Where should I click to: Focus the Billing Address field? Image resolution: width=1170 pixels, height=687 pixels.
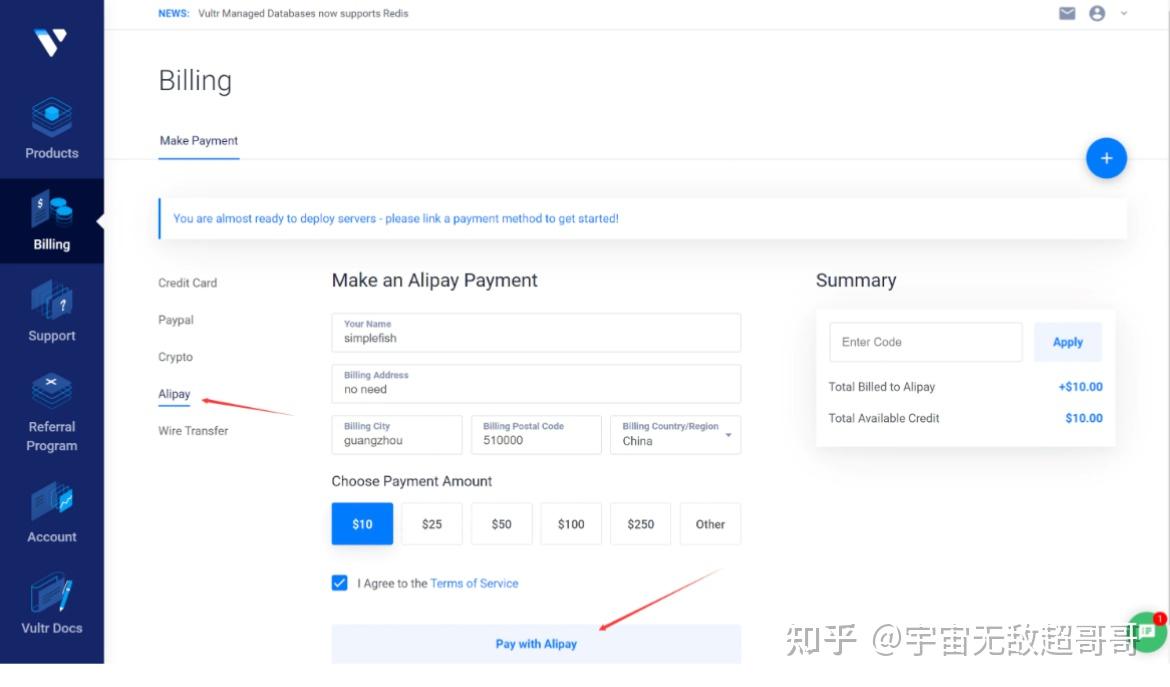click(x=536, y=383)
